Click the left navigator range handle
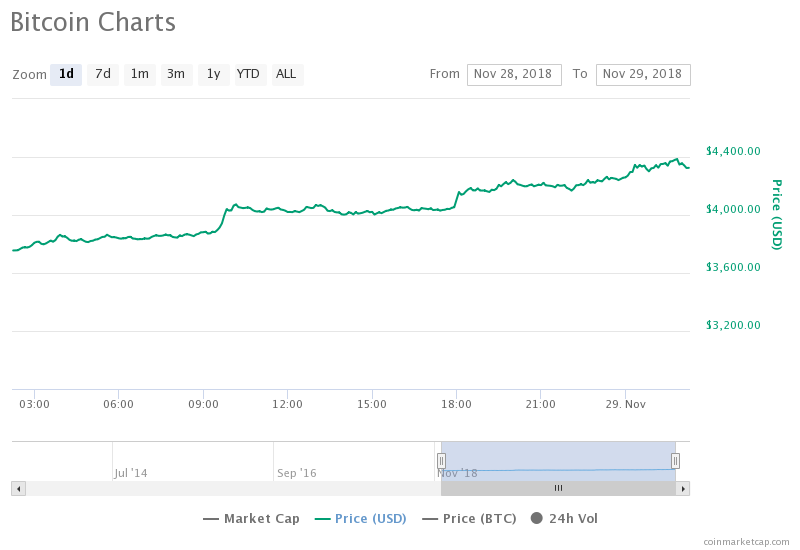800x550 pixels. tap(441, 461)
